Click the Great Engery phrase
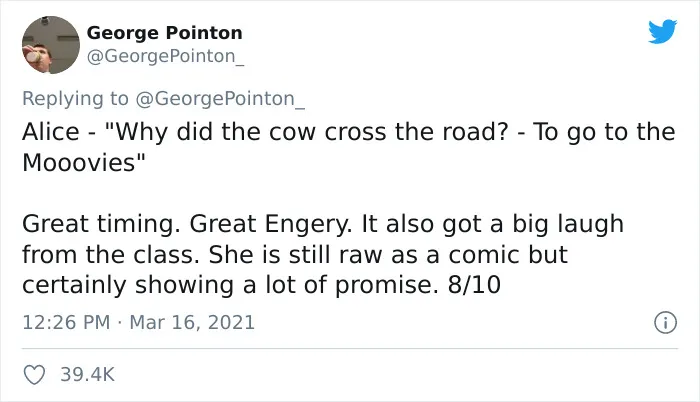This screenshot has height=402, width=700. click(x=271, y=224)
